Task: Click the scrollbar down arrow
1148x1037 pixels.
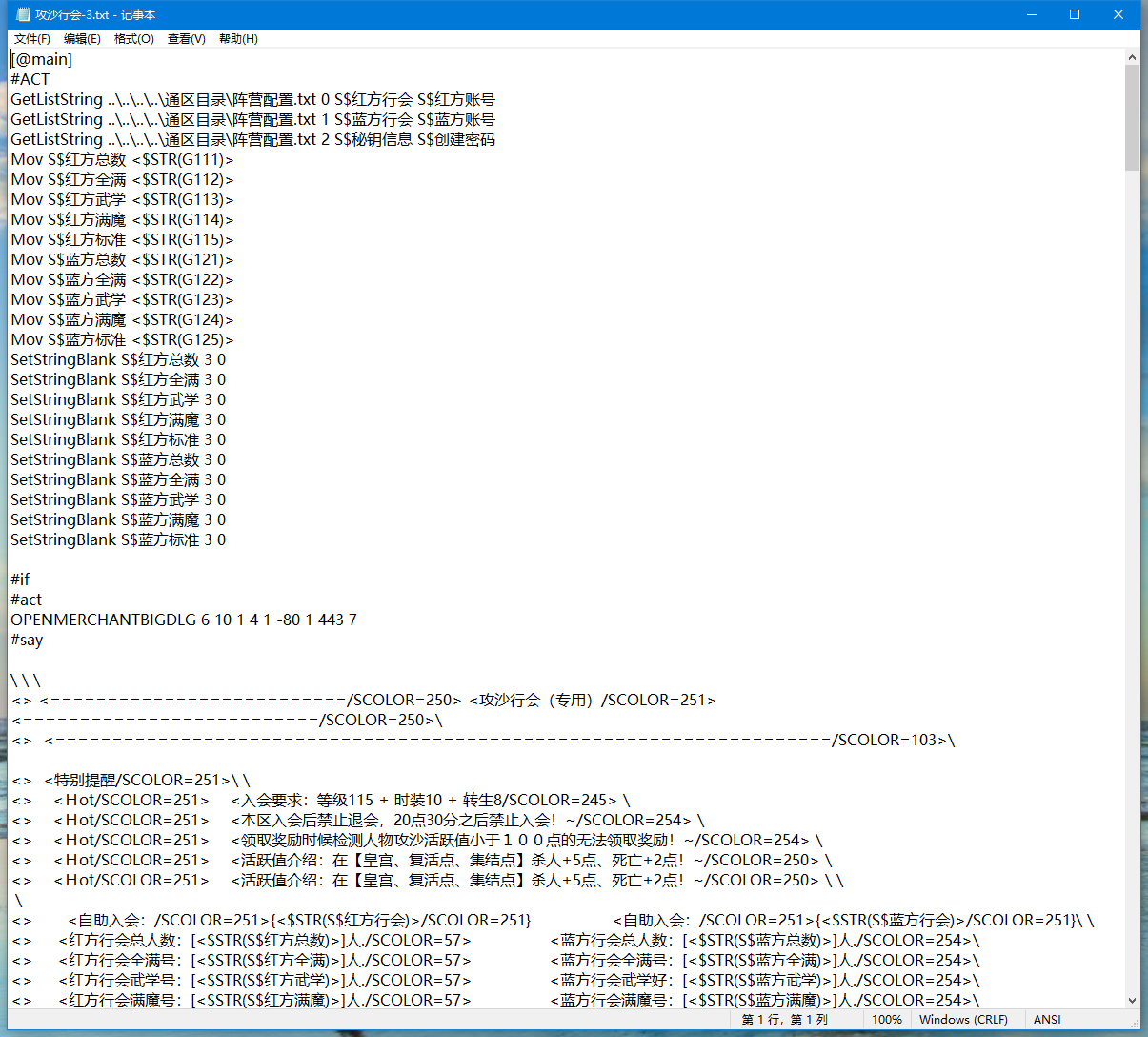Action: (x=1132, y=1000)
